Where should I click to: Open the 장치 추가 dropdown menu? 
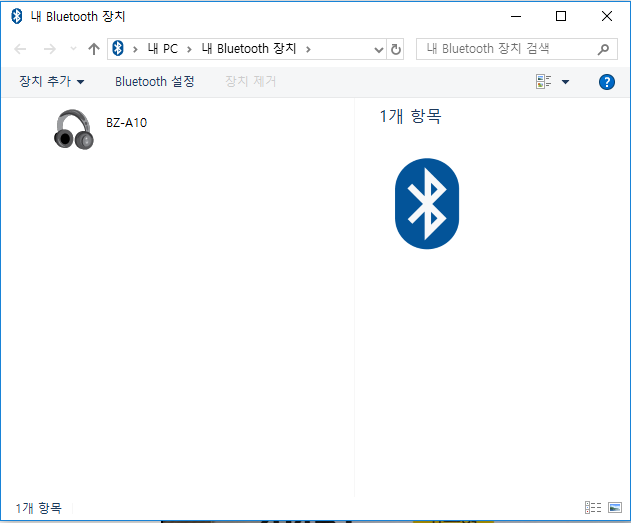tap(52, 82)
